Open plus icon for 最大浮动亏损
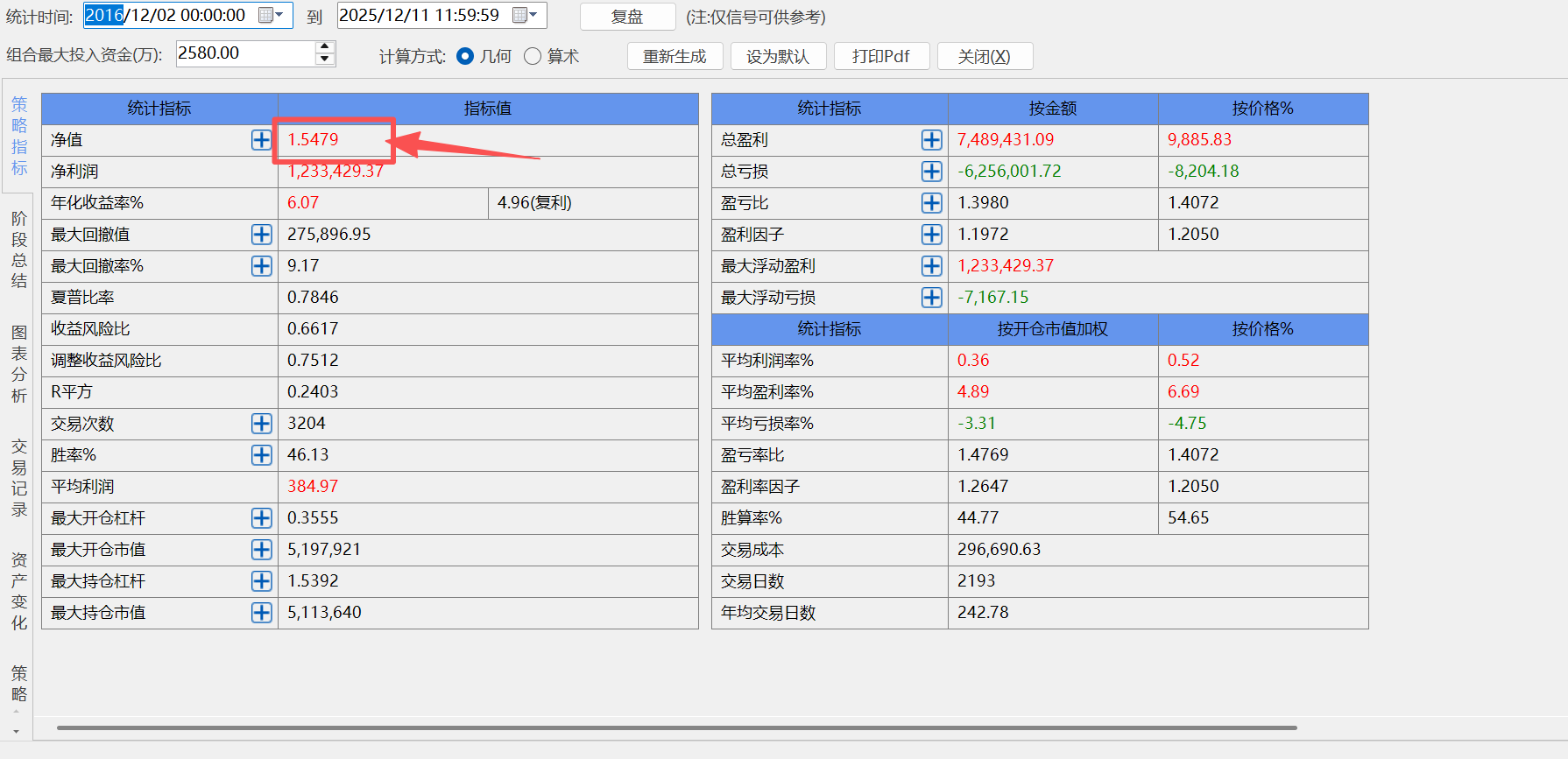 coord(931,298)
